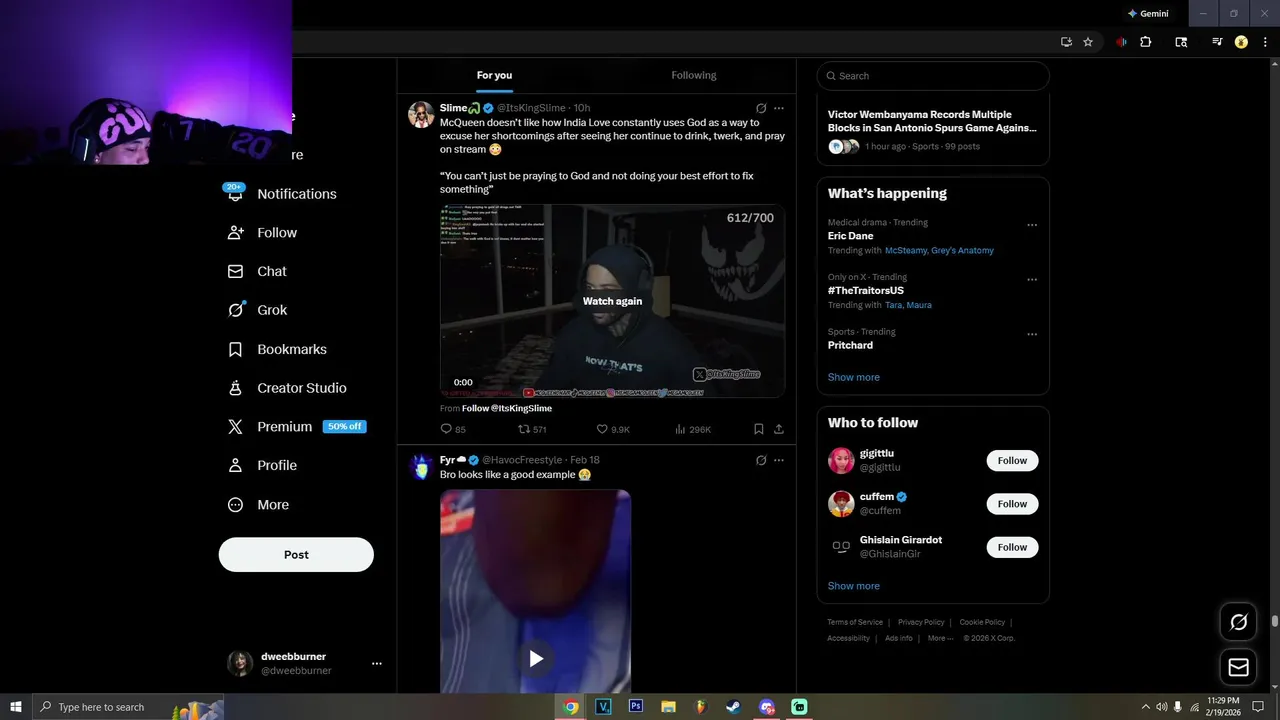Click the install app icon in address bar

click(1066, 42)
